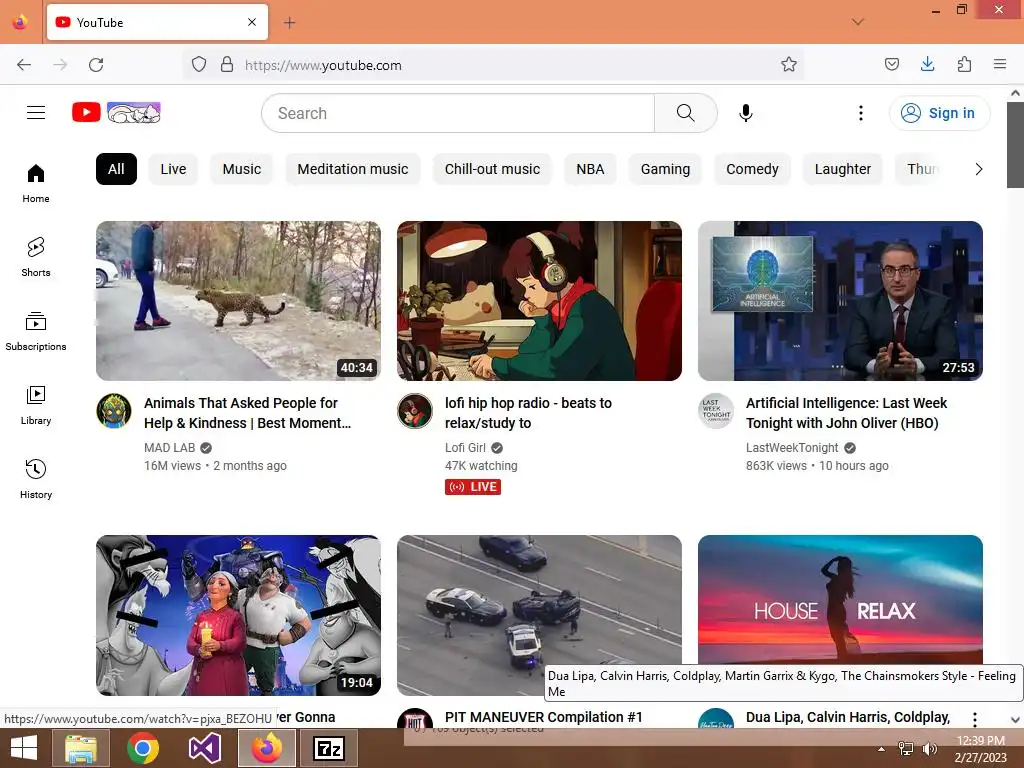Reload the page with the refresh icon
Screen dimensions: 1024x768
pos(96,65)
